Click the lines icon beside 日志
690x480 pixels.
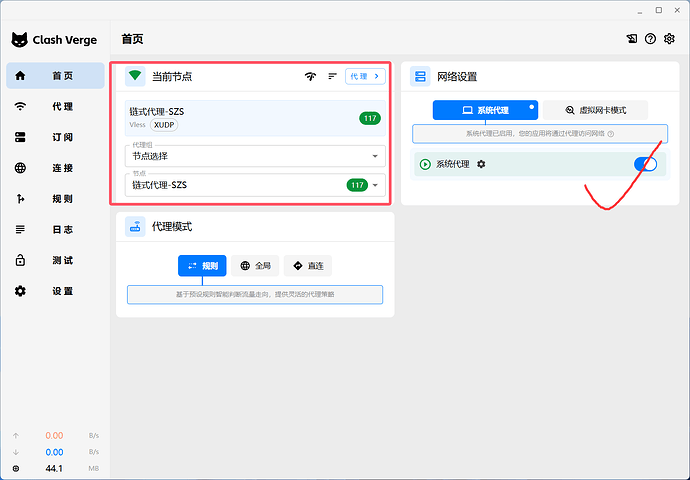[20, 230]
